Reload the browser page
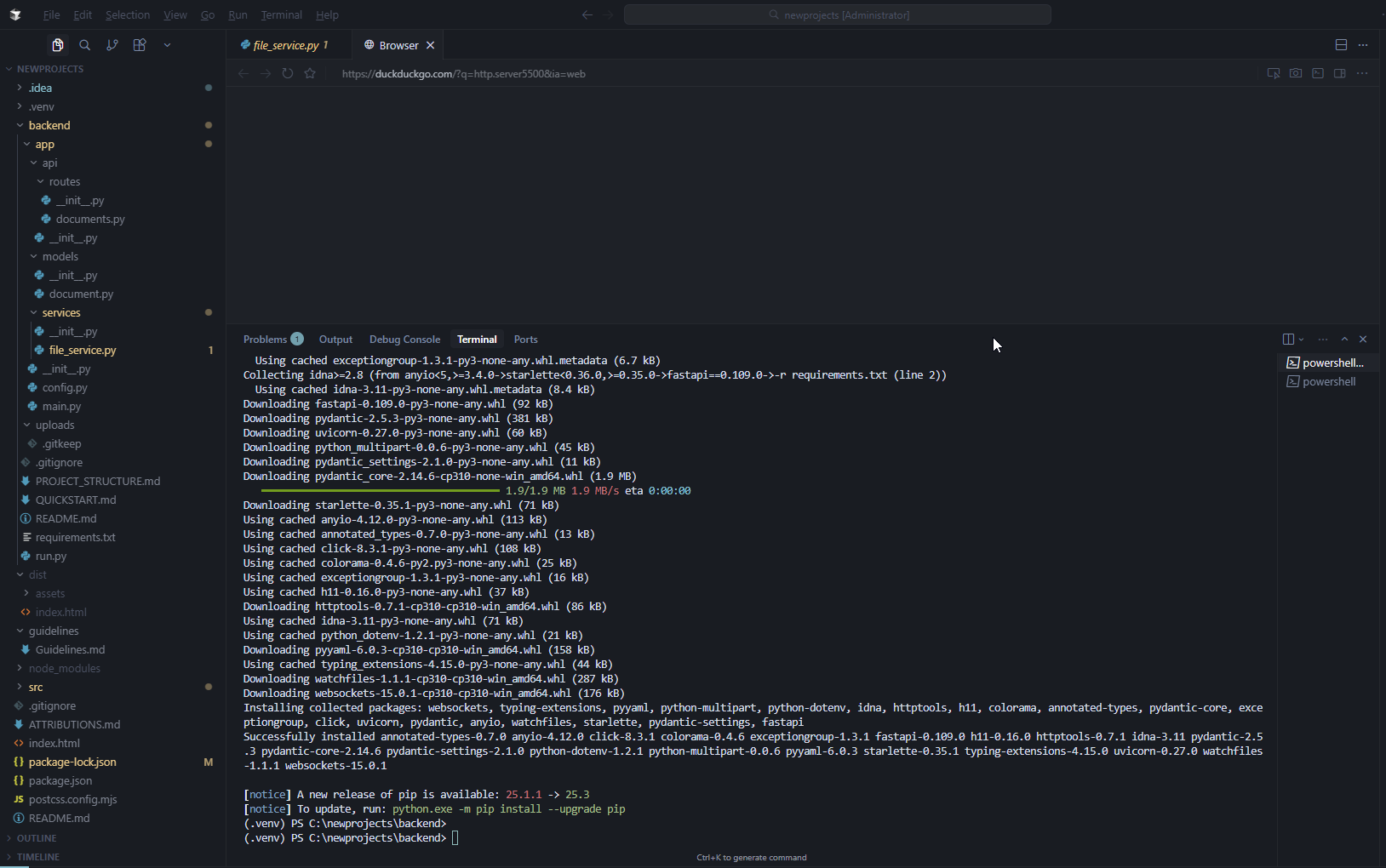Image resolution: width=1386 pixels, height=868 pixels. (x=288, y=74)
